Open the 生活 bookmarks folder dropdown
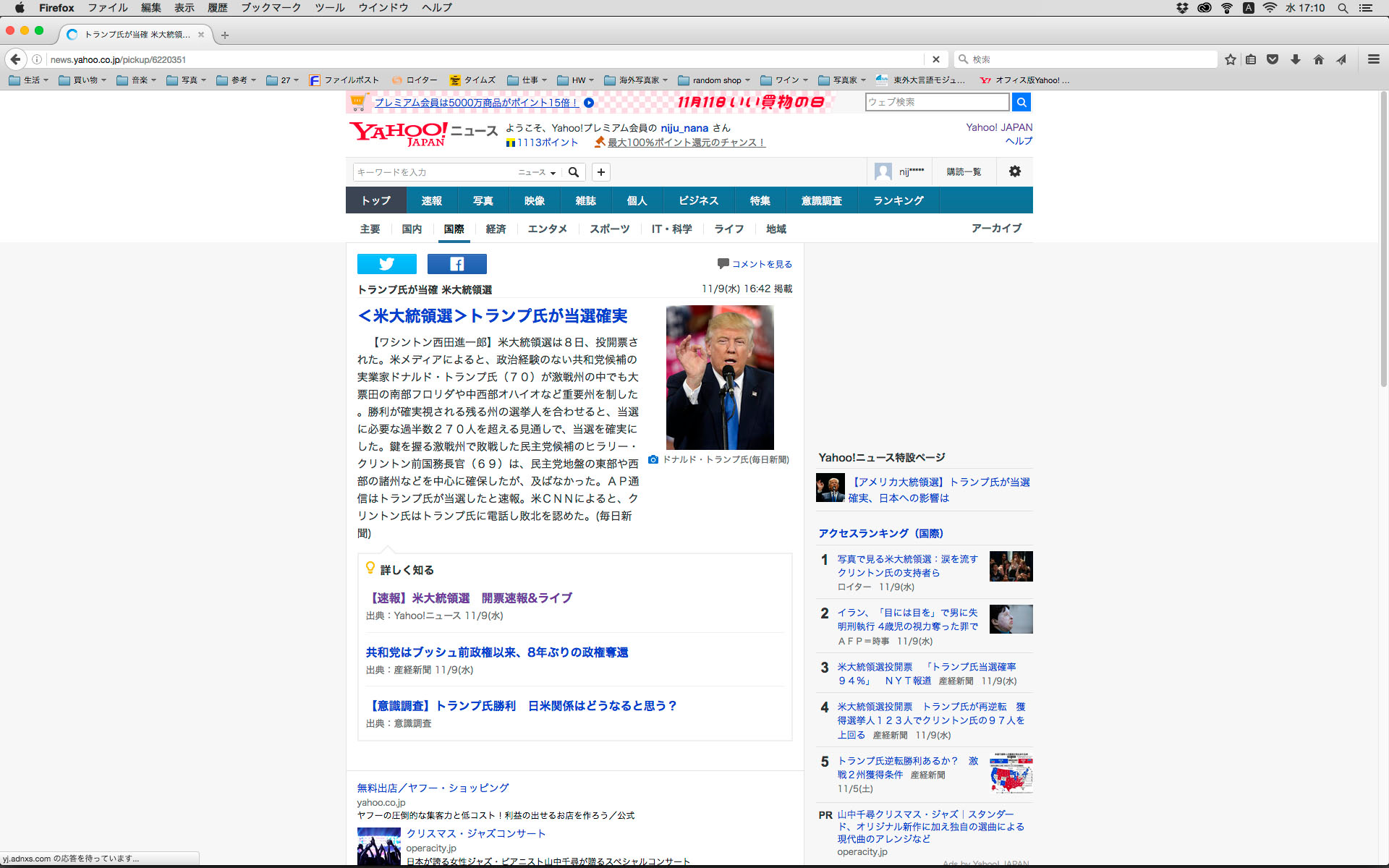Screen dimensions: 1389x868 [x=29, y=80]
